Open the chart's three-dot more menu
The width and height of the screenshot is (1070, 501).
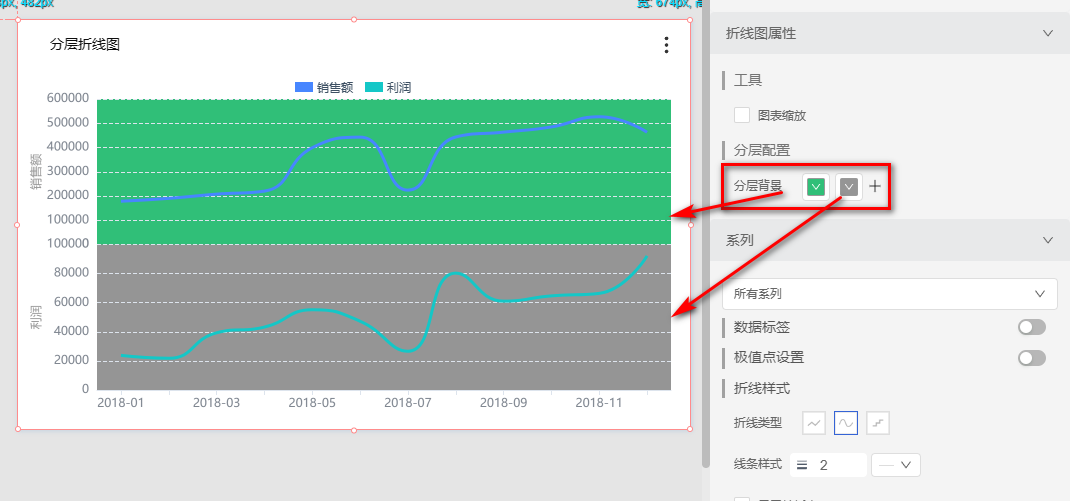point(666,45)
